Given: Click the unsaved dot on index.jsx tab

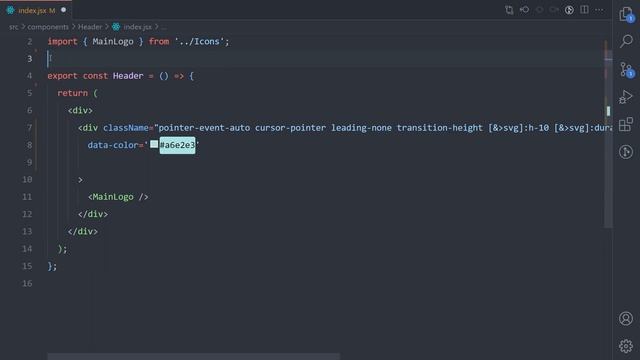Looking at the screenshot, I should click(63, 10).
